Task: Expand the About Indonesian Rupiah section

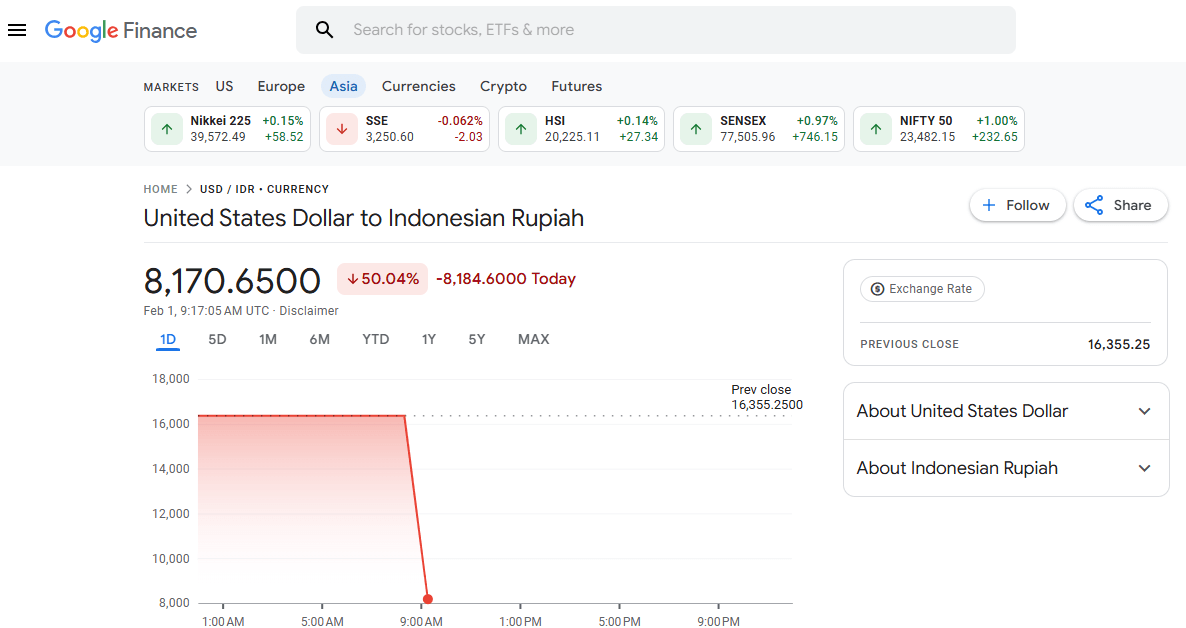Action: (x=1145, y=468)
